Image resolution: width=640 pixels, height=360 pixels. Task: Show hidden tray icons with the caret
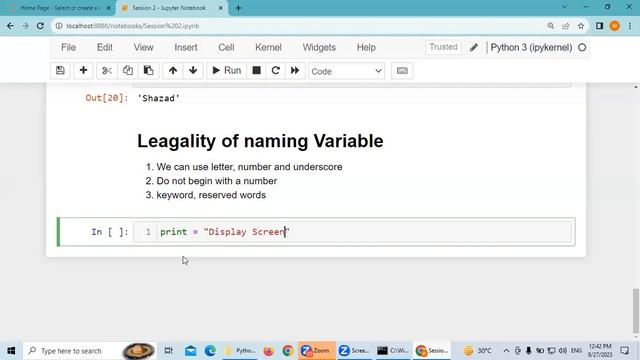(507, 351)
